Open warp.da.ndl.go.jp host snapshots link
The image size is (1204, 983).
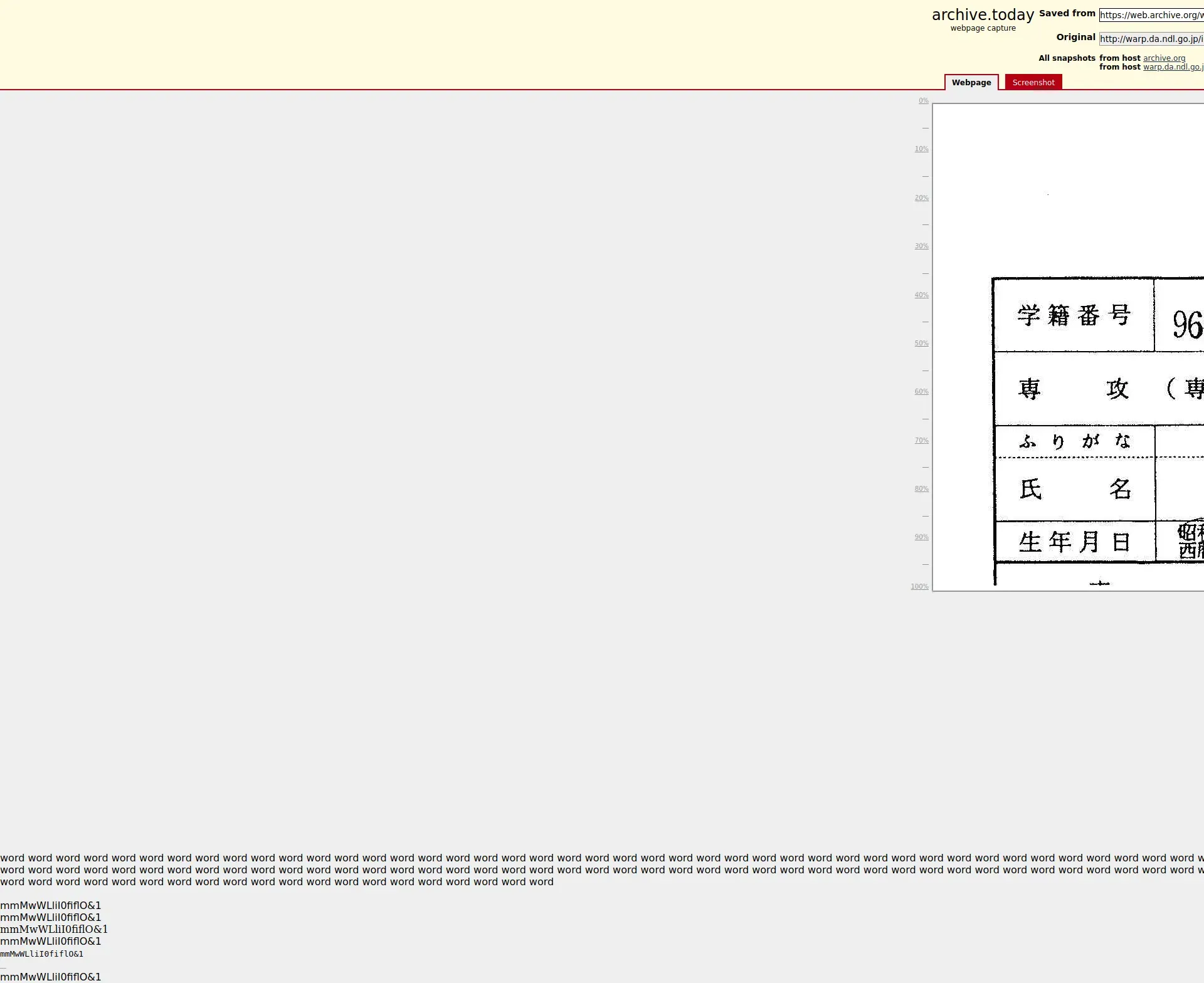tap(1172, 67)
